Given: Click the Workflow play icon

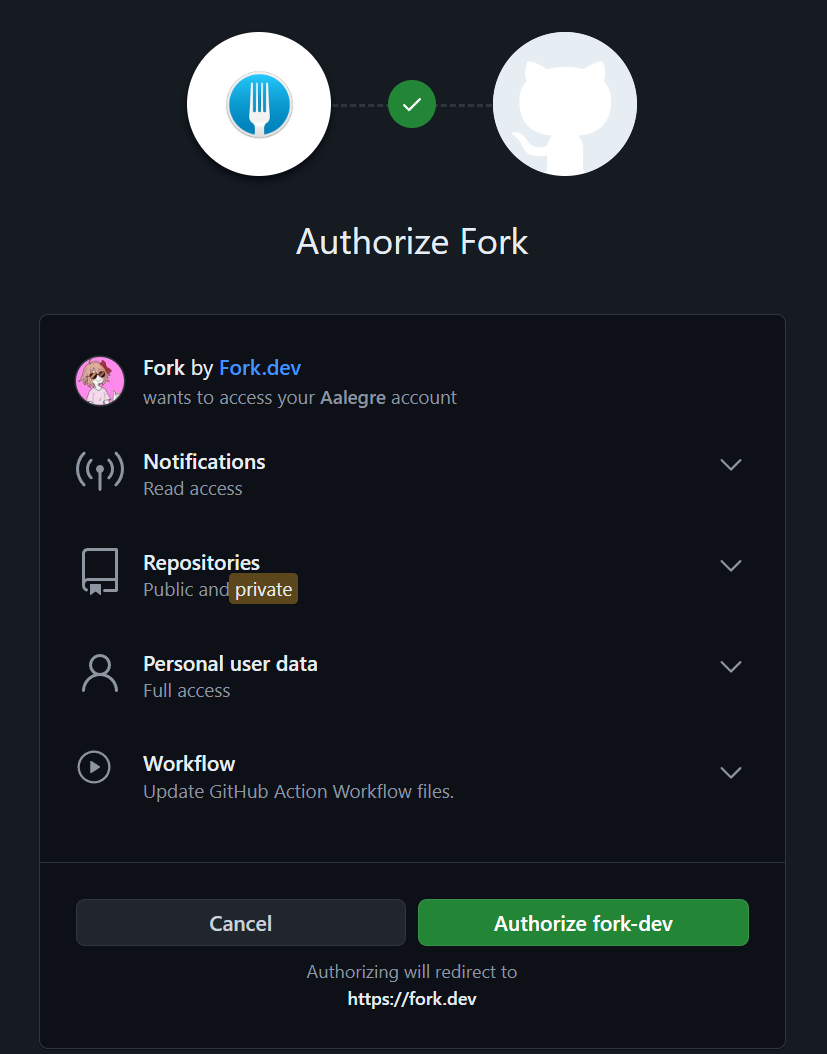Looking at the screenshot, I should [93, 767].
